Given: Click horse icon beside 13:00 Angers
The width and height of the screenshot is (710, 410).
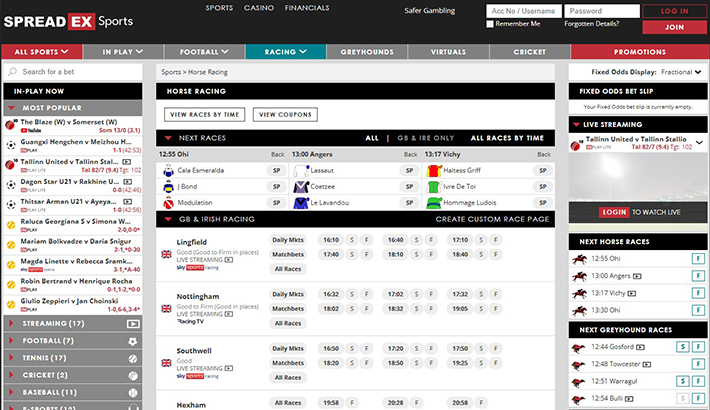Looking at the screenshot, I should click(580, 276).
